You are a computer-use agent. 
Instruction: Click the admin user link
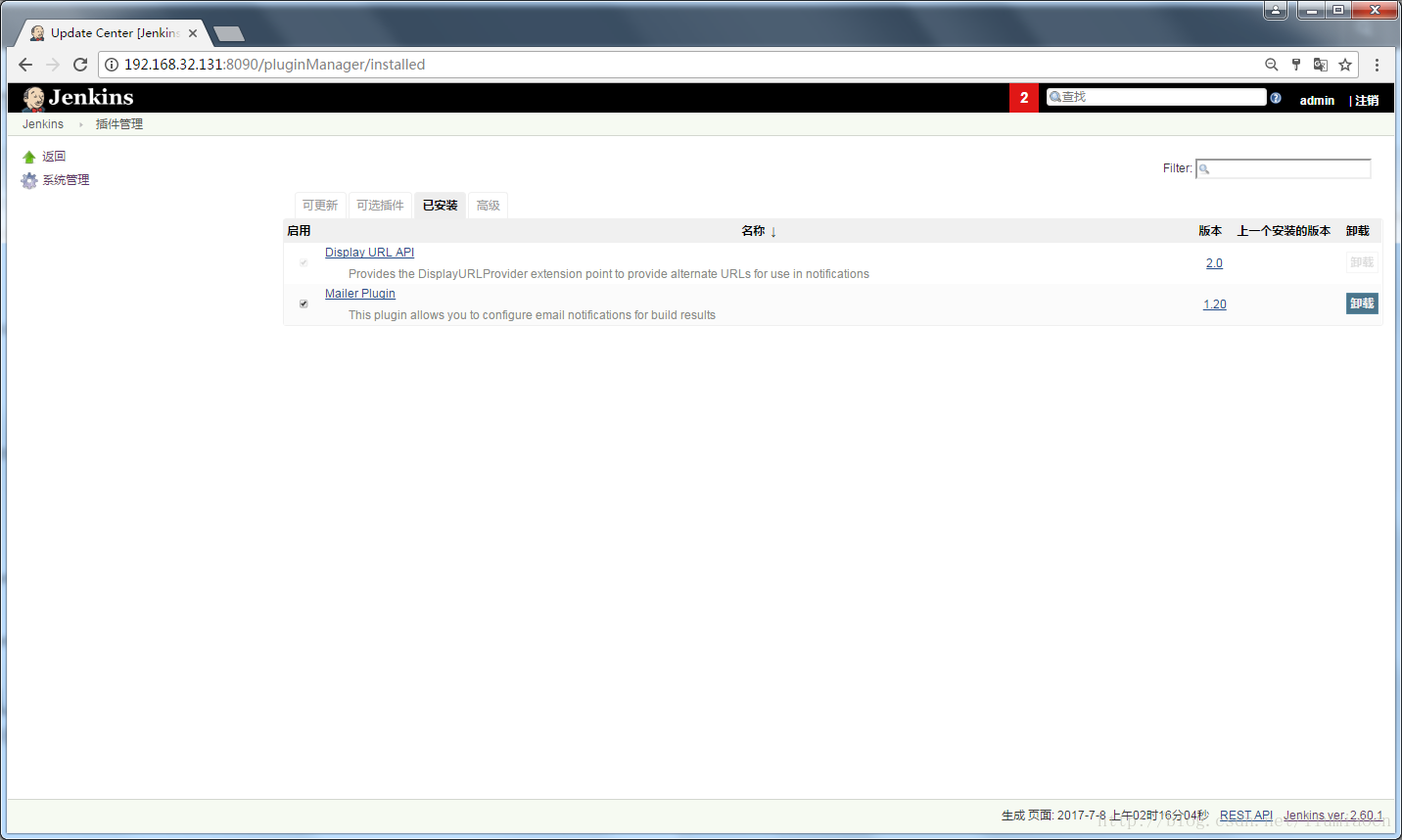click(x=1317, y=100)
